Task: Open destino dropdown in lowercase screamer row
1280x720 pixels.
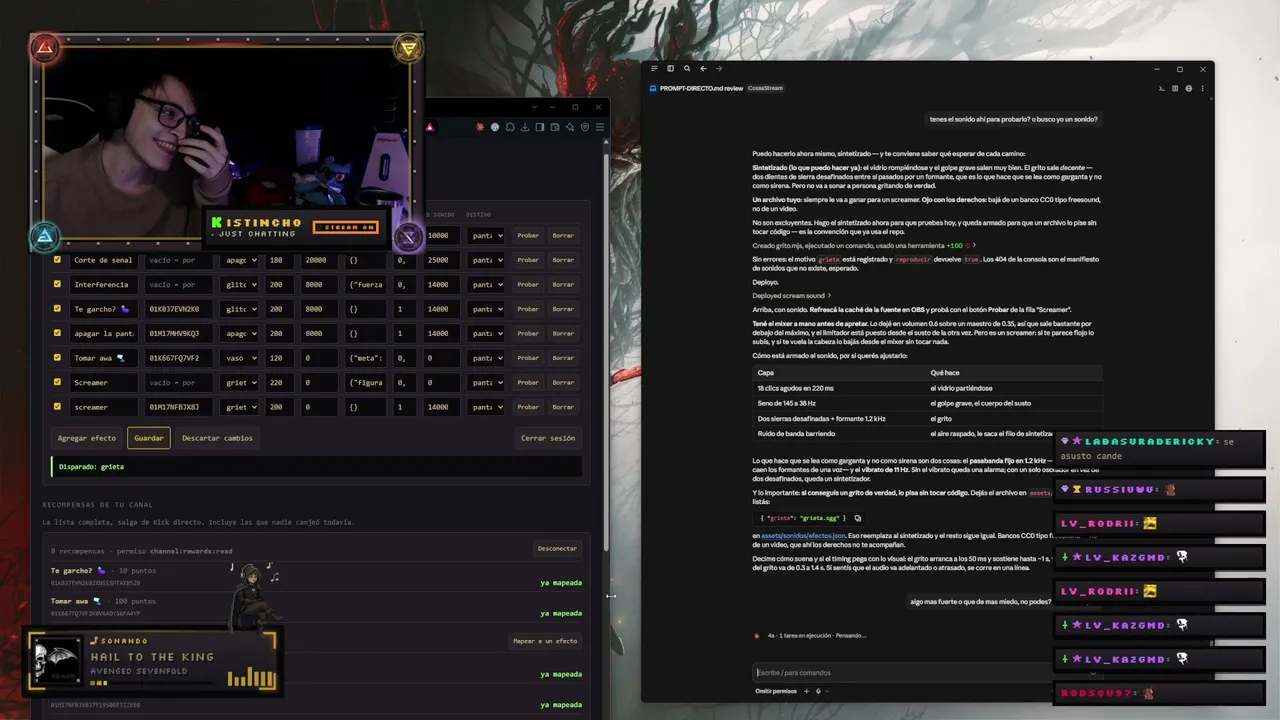Action: pyautogui.click(x=487, y=407)
